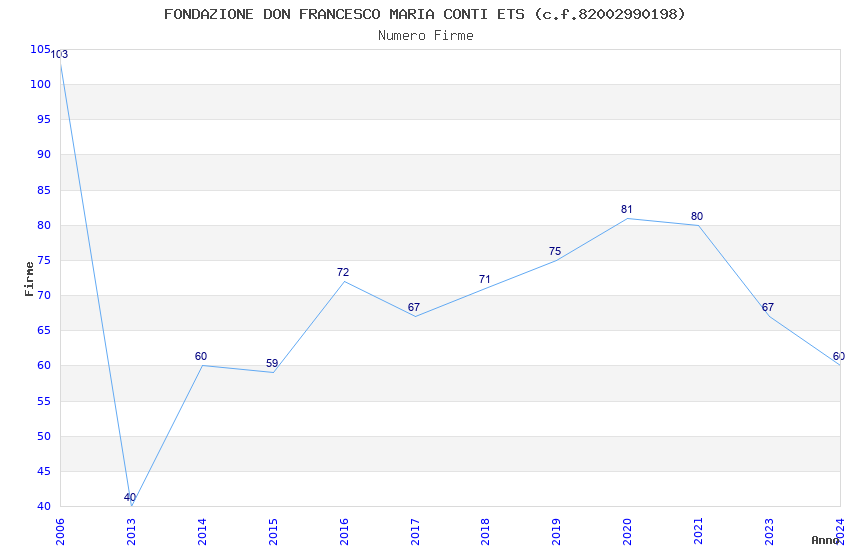Click the 2018 x-axis year label

(485, 531)
